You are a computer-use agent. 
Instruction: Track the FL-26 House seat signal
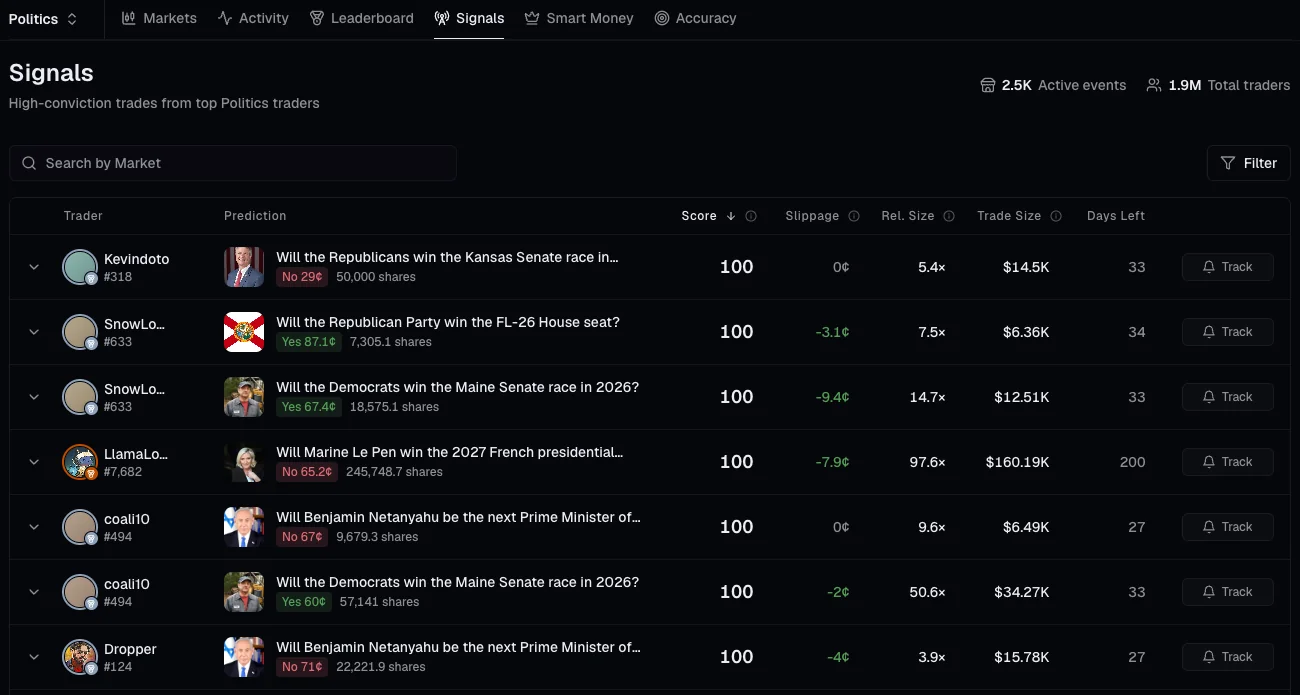1228,332
